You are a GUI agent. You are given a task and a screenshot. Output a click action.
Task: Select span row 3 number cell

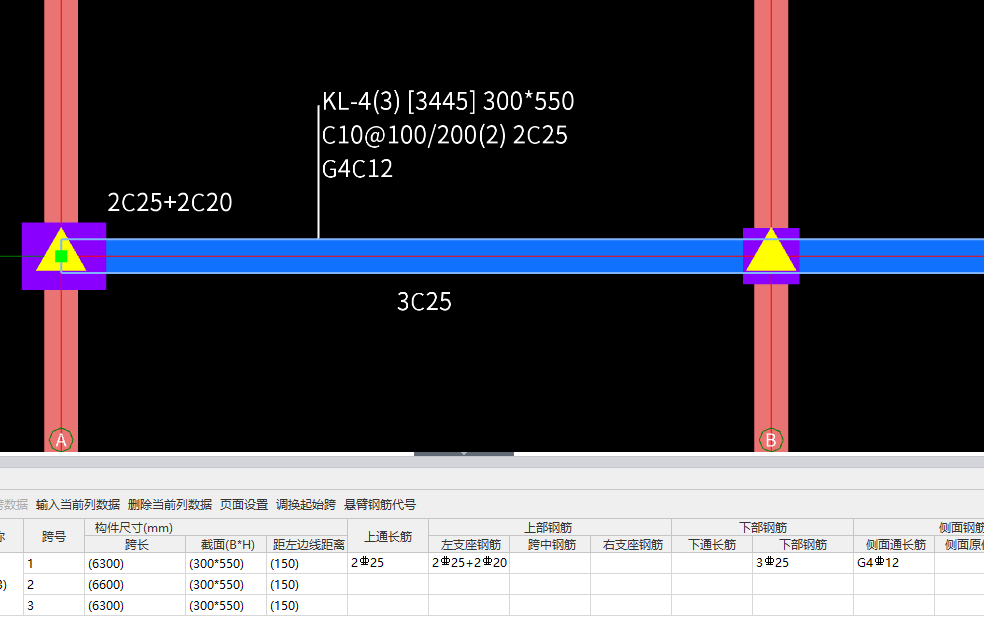tap(54, 605)
